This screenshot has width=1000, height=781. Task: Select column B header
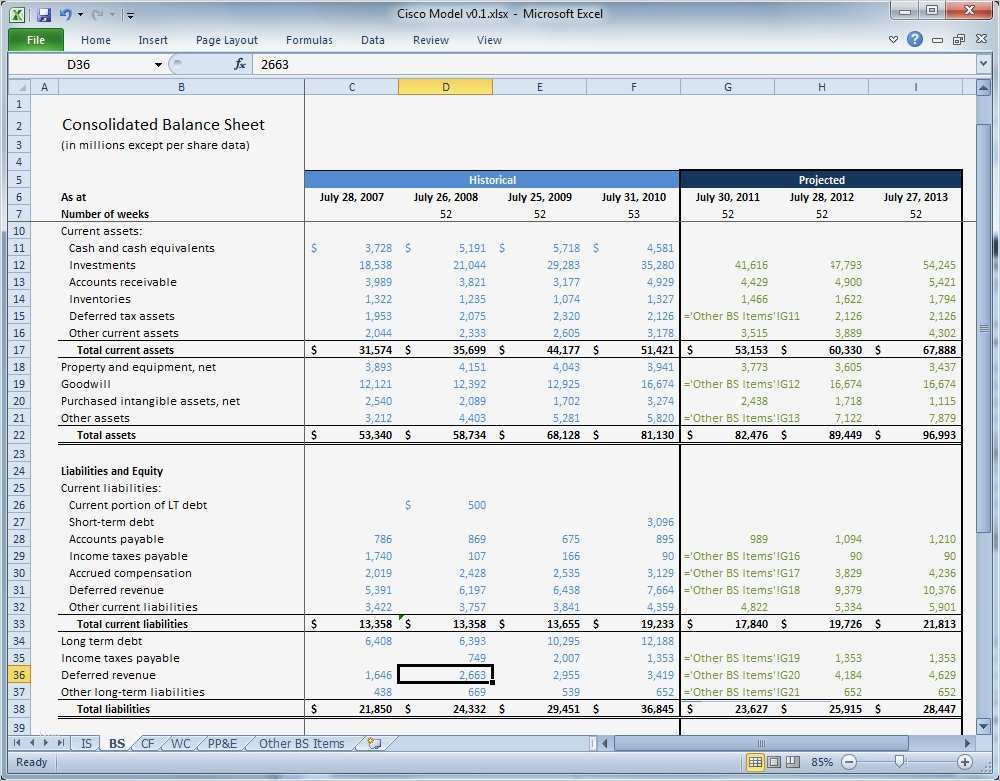click(181, 87)
